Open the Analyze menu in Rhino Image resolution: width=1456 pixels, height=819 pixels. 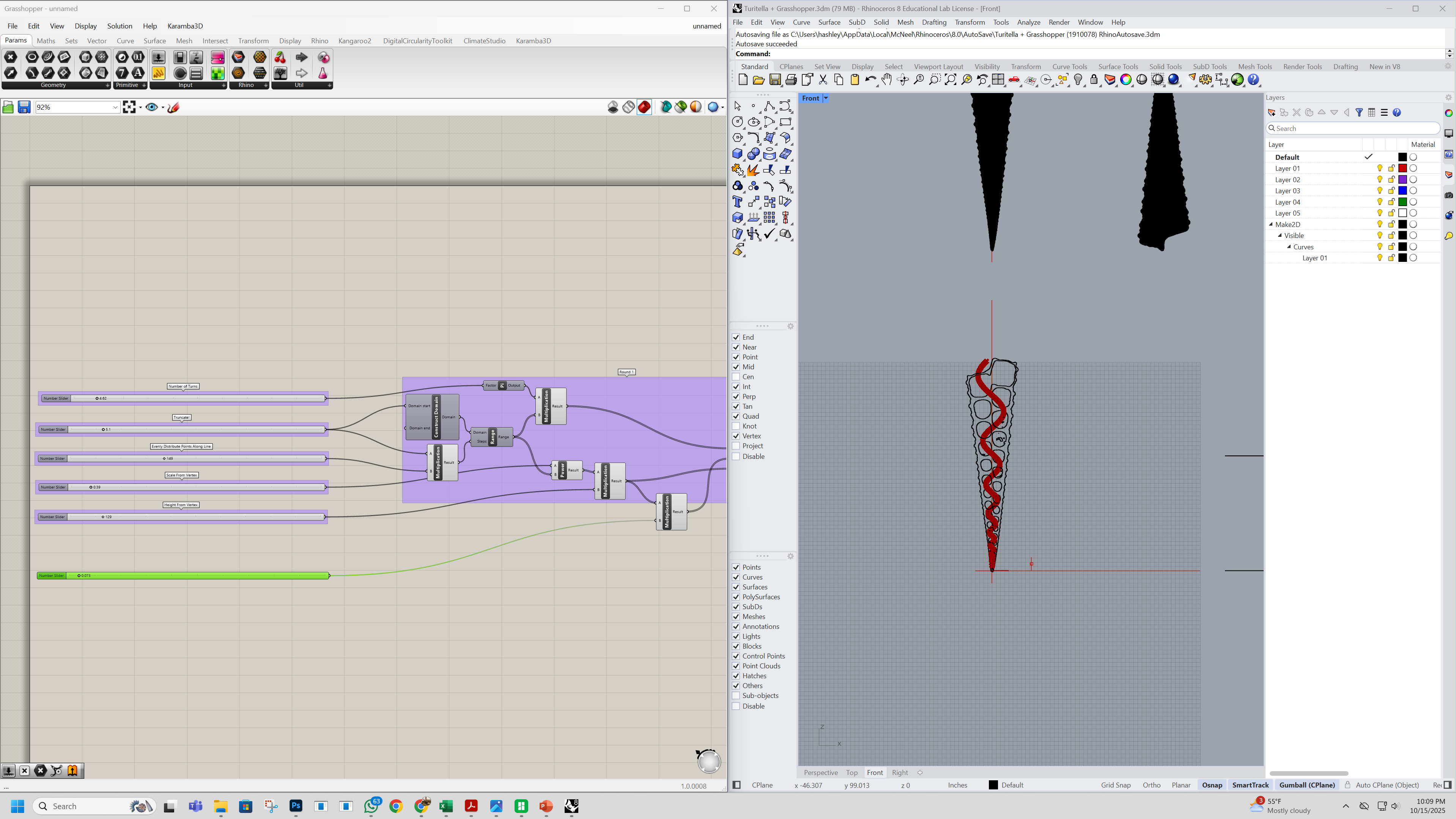click(x=1028, y=22)
